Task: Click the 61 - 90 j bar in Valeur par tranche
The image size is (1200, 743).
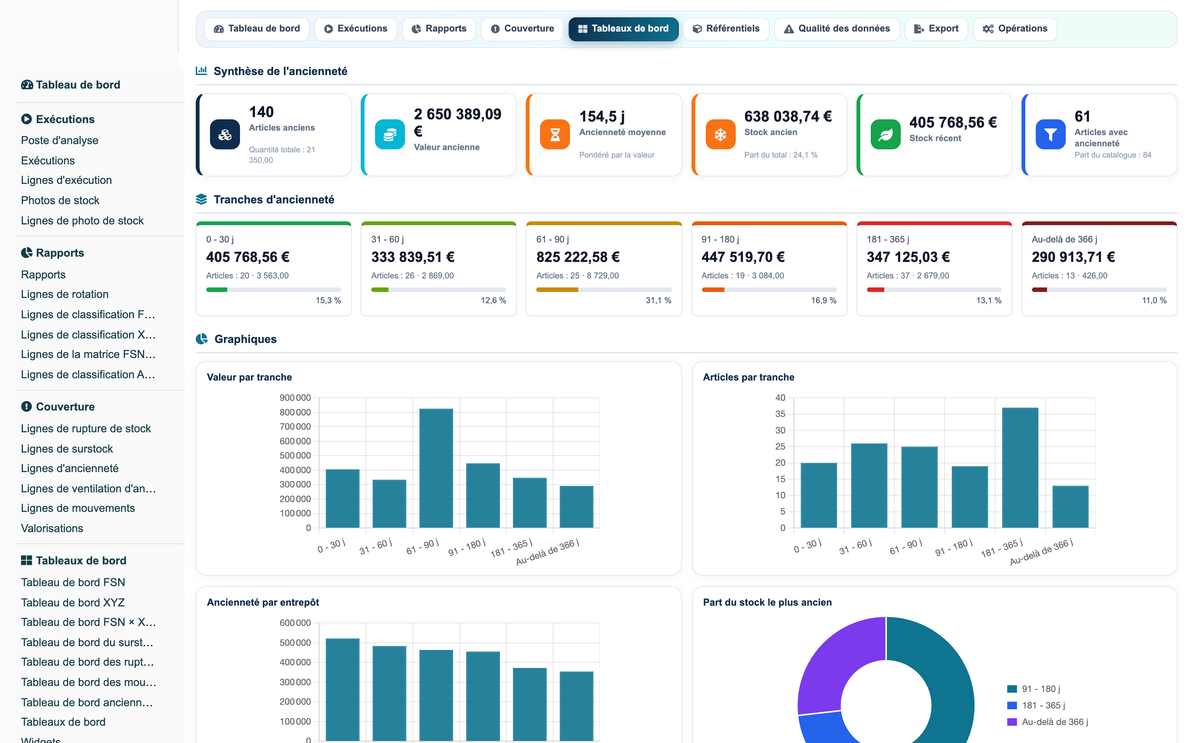Action: click(x=436, y=468)
